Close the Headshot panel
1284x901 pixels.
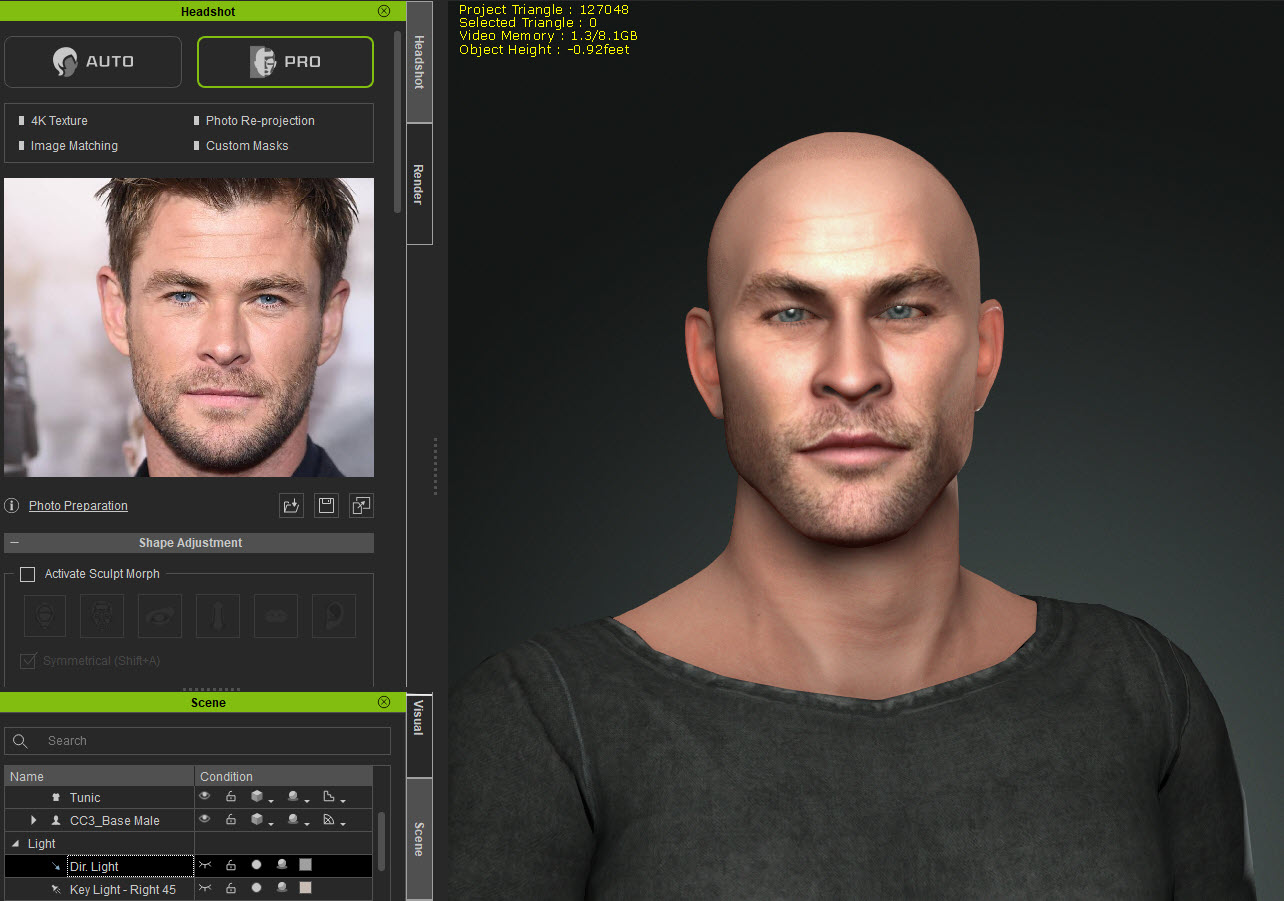[384, 11]
